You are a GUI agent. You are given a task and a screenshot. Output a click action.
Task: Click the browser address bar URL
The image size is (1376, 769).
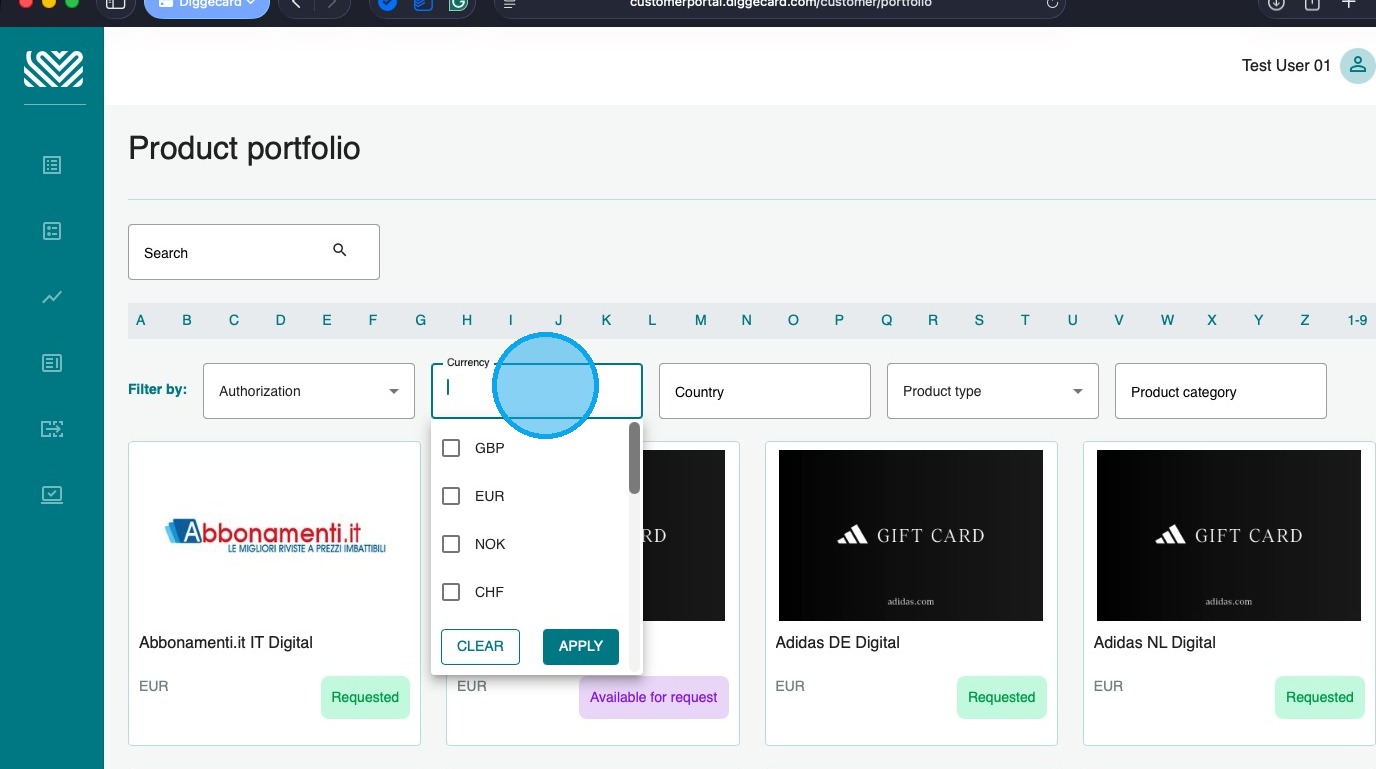point(781,4)
